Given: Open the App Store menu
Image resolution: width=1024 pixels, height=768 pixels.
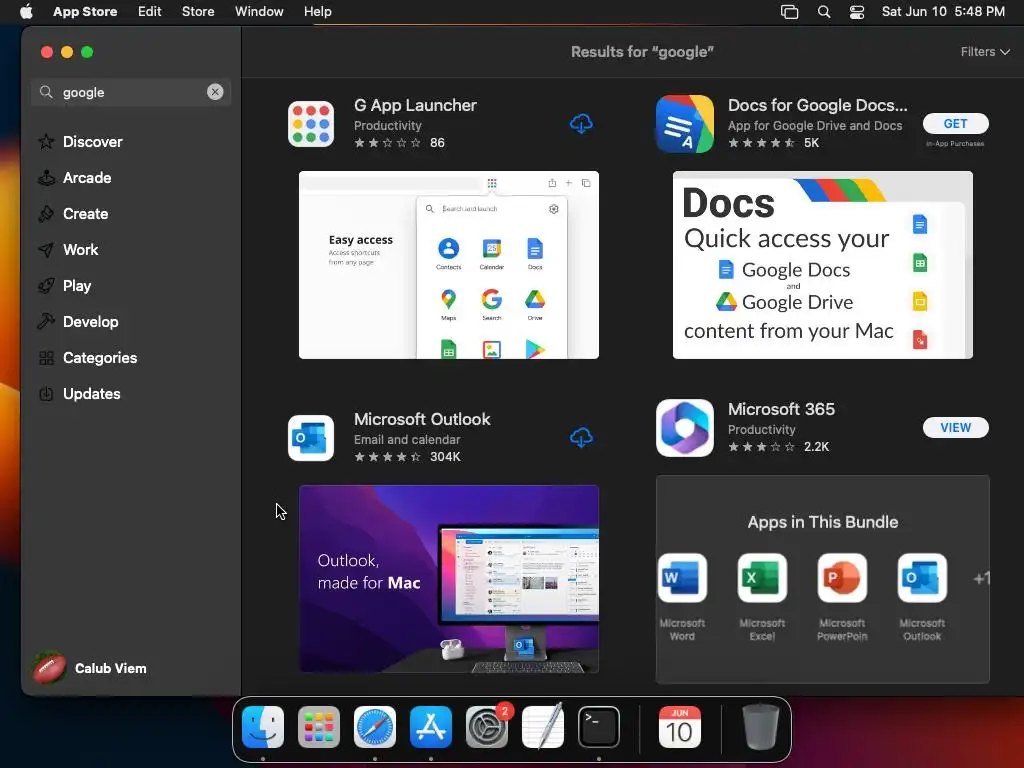Looking at the screenshot, I should (85, 12).
